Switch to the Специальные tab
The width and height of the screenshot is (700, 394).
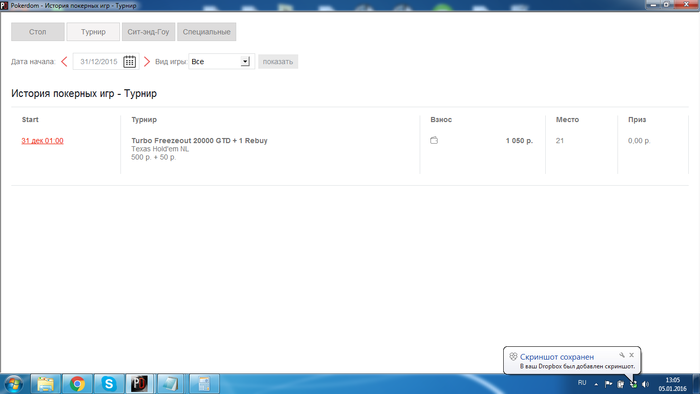point(207,32)
